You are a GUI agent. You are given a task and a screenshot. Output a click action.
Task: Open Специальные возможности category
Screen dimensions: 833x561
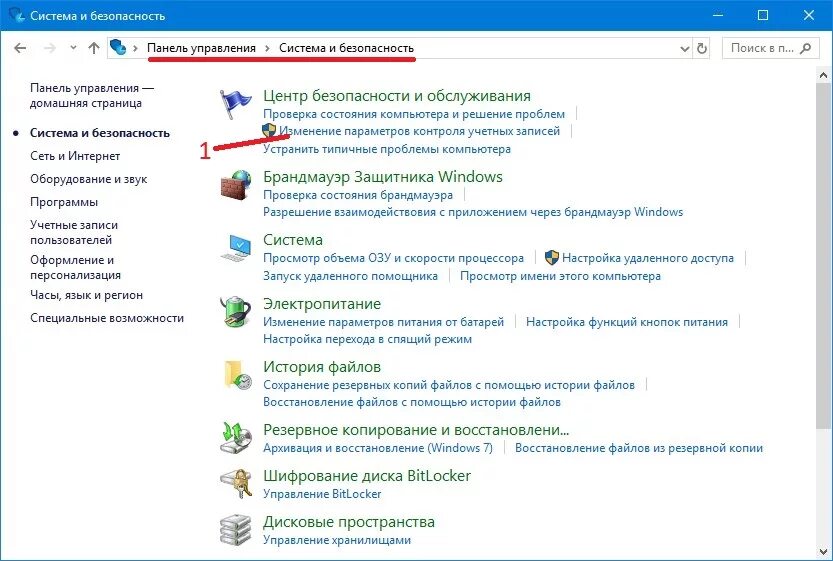tap(107, 318)
